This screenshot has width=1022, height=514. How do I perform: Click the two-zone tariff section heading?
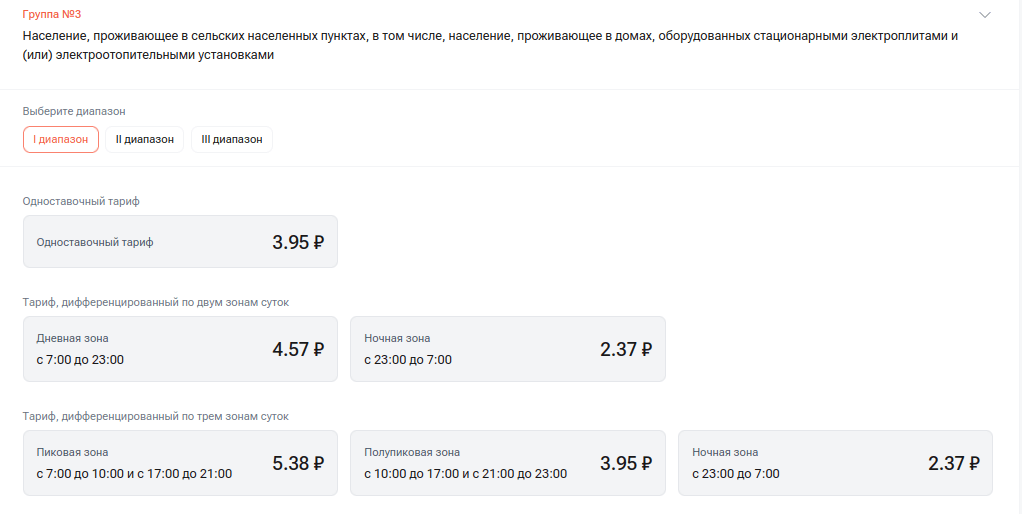[x=155, y=302]
